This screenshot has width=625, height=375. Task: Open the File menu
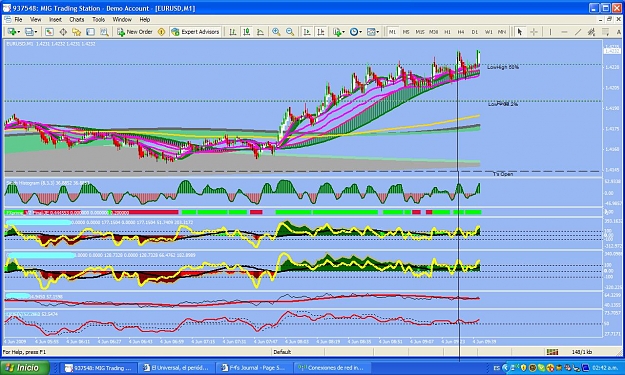pyautogui.click(x=18, y=20)
